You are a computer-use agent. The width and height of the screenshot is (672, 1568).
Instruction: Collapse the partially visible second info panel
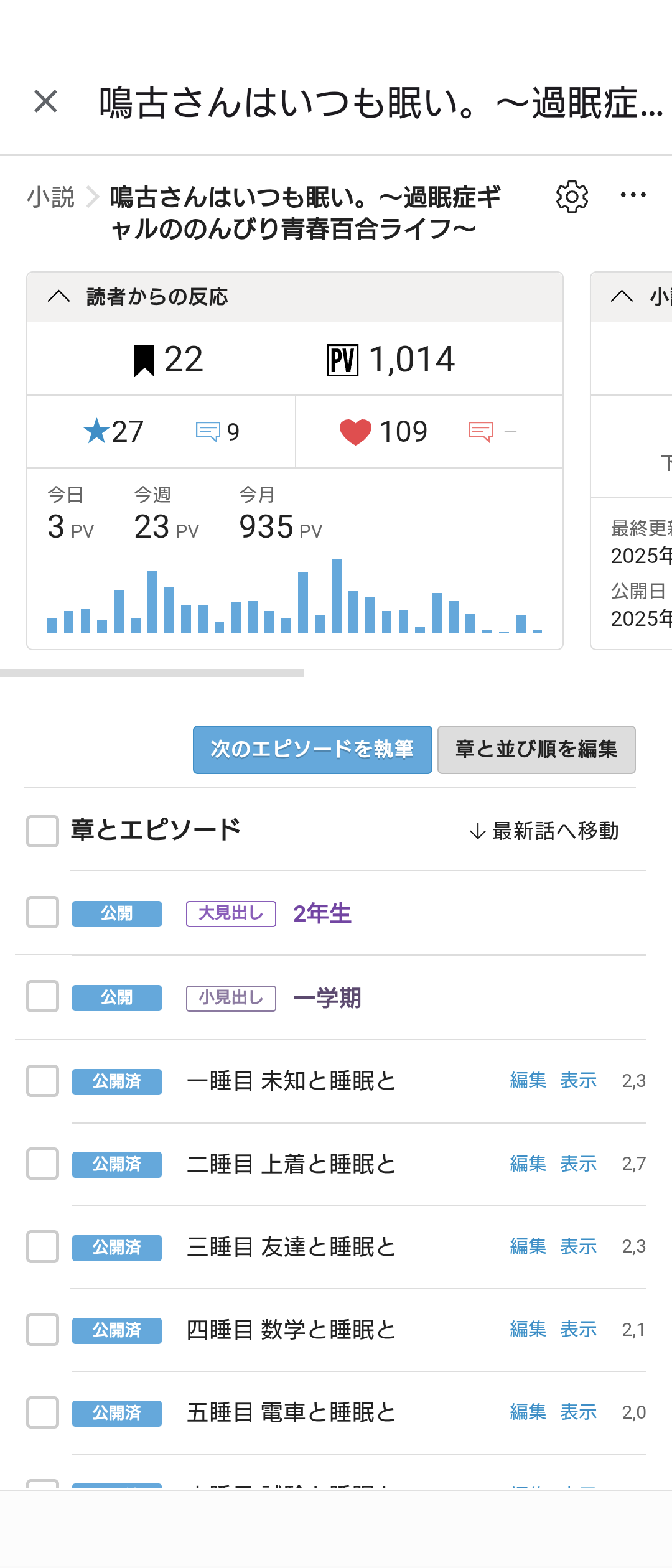tap(622, 297)
